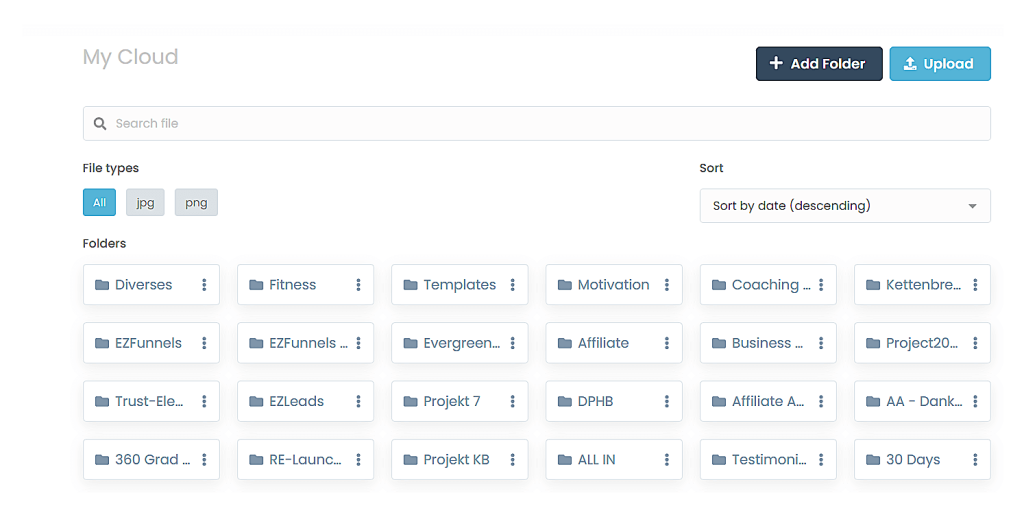Open options for the ALL IN folder
Screen dimensions: 1024x515
[667, 459]
